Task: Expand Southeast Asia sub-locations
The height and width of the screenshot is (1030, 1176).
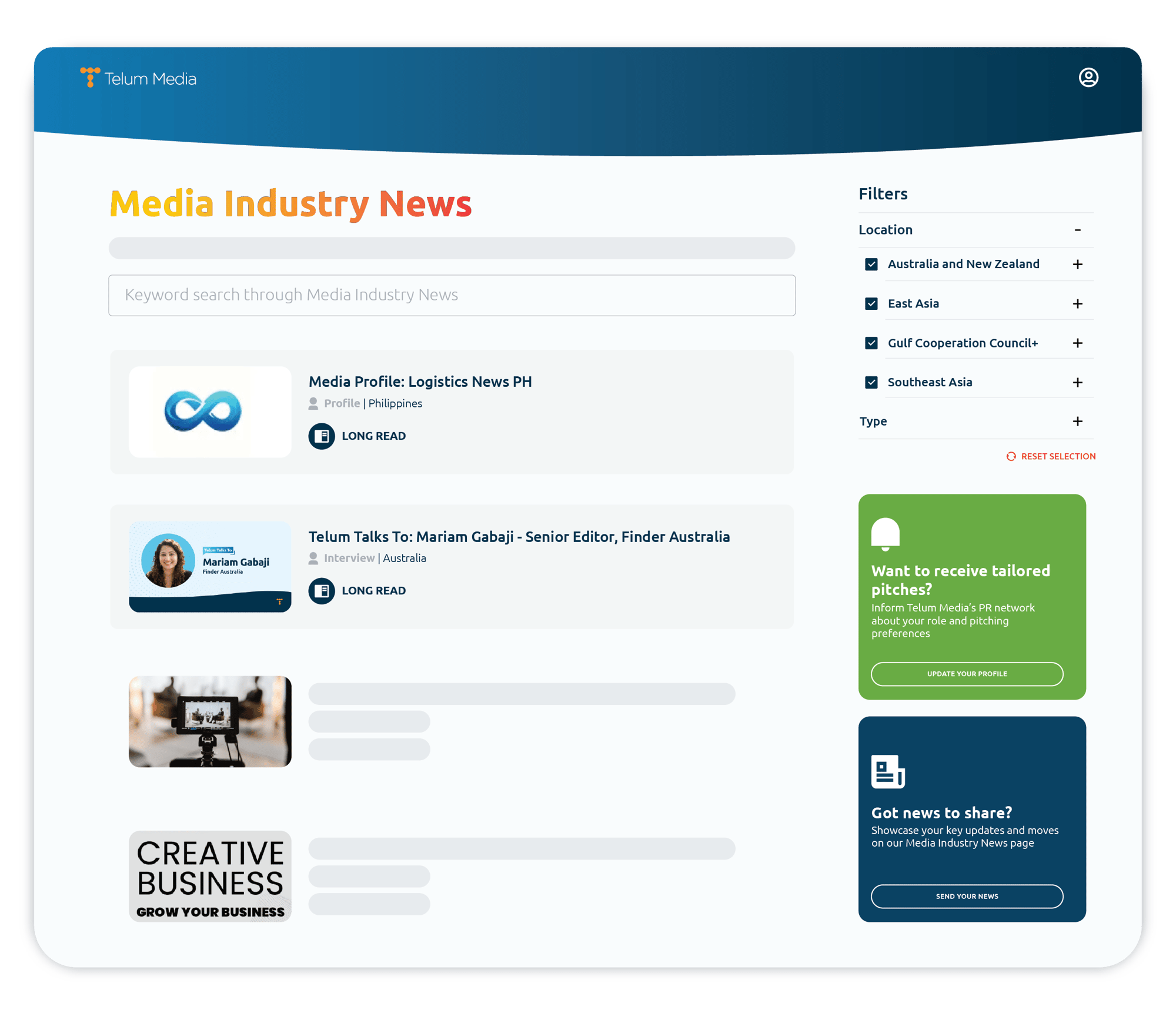Action: [1077, 382]
